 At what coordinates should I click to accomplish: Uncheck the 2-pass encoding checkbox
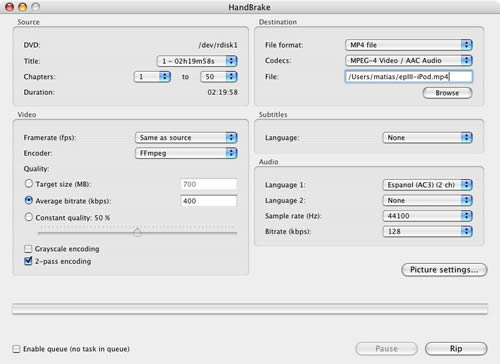[x=28, y=261]
